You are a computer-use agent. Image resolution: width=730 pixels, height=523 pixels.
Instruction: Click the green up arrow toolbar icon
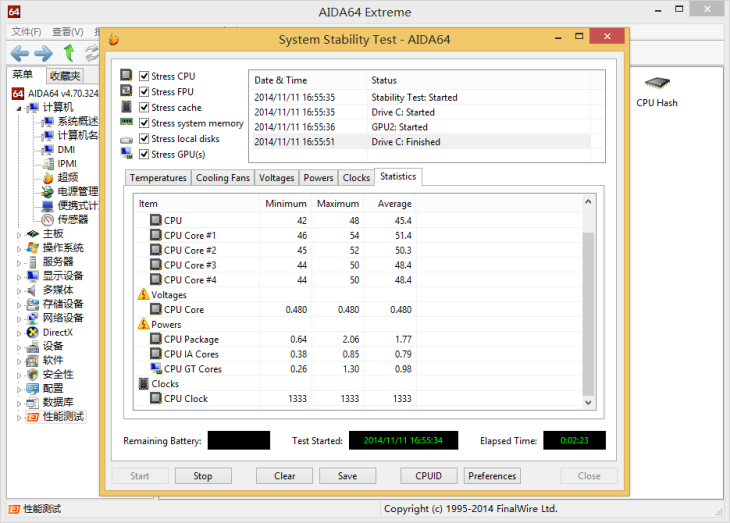click(69, 53)
